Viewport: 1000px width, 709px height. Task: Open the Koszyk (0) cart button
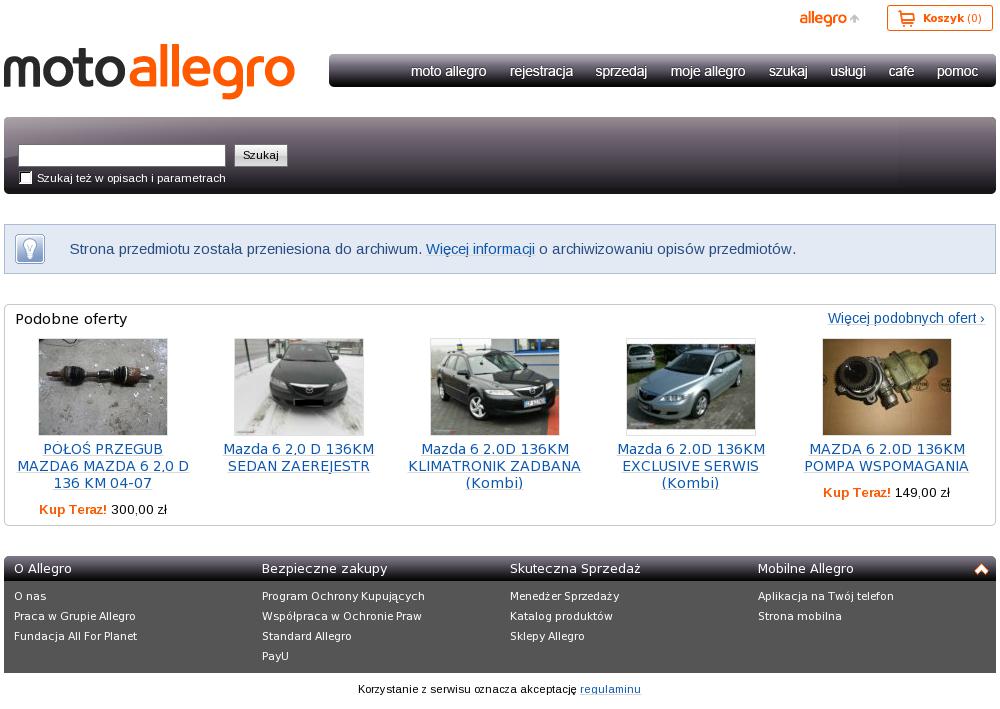tap(939, 18)
